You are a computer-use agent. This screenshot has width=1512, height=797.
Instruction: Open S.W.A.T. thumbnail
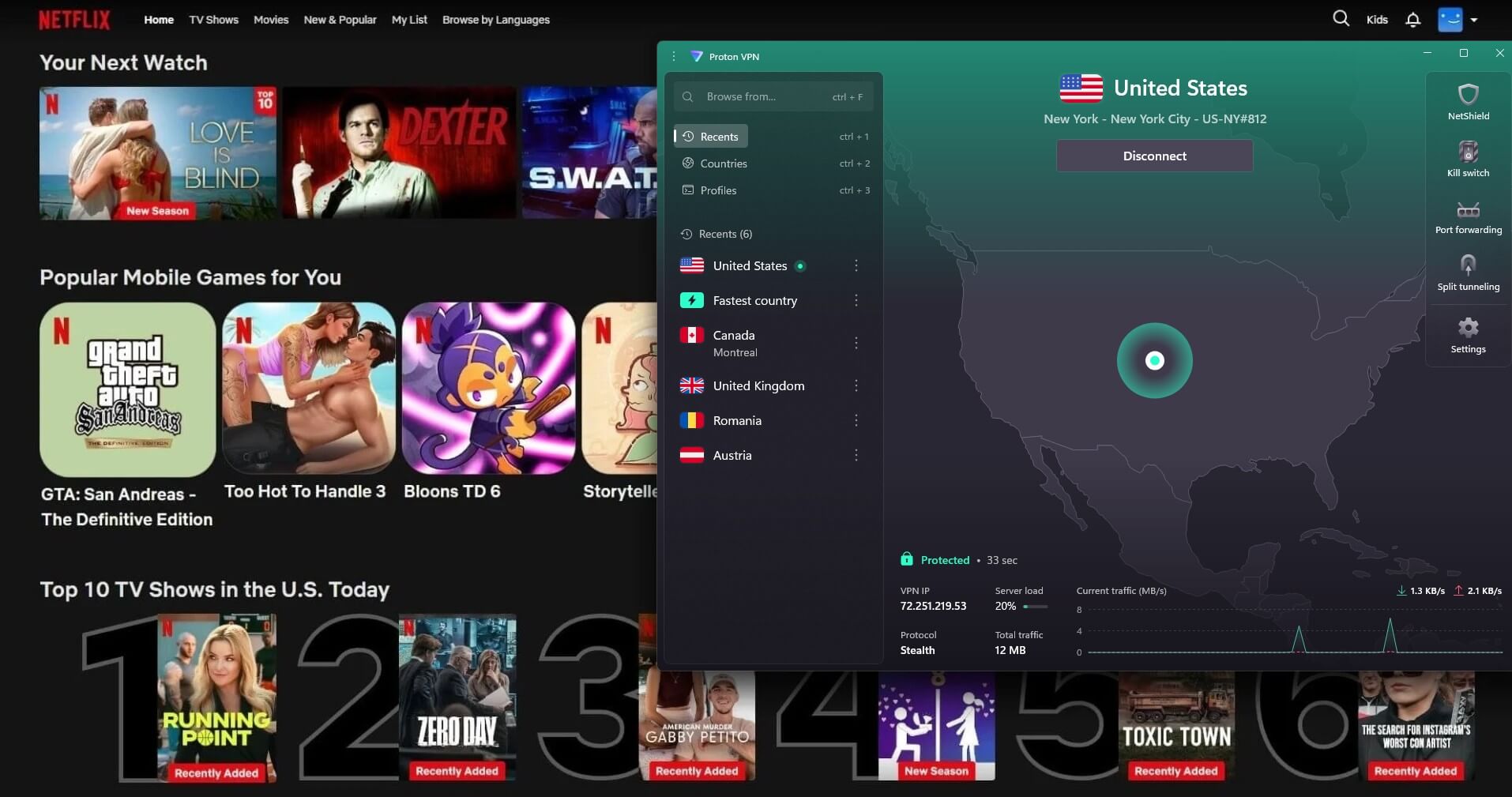point(589,152)
